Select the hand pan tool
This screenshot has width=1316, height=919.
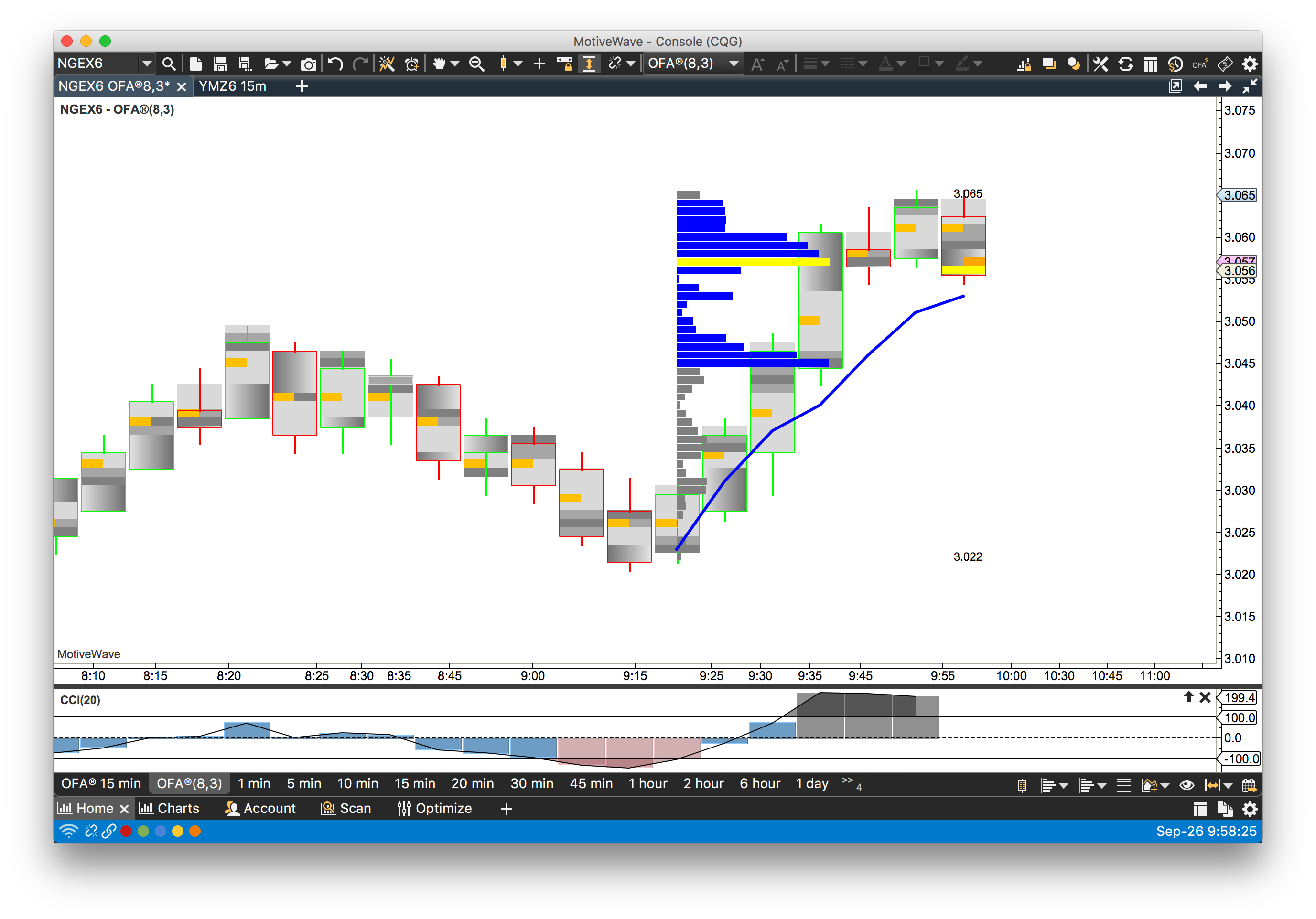pyautogui.click(x=439, y=64)
